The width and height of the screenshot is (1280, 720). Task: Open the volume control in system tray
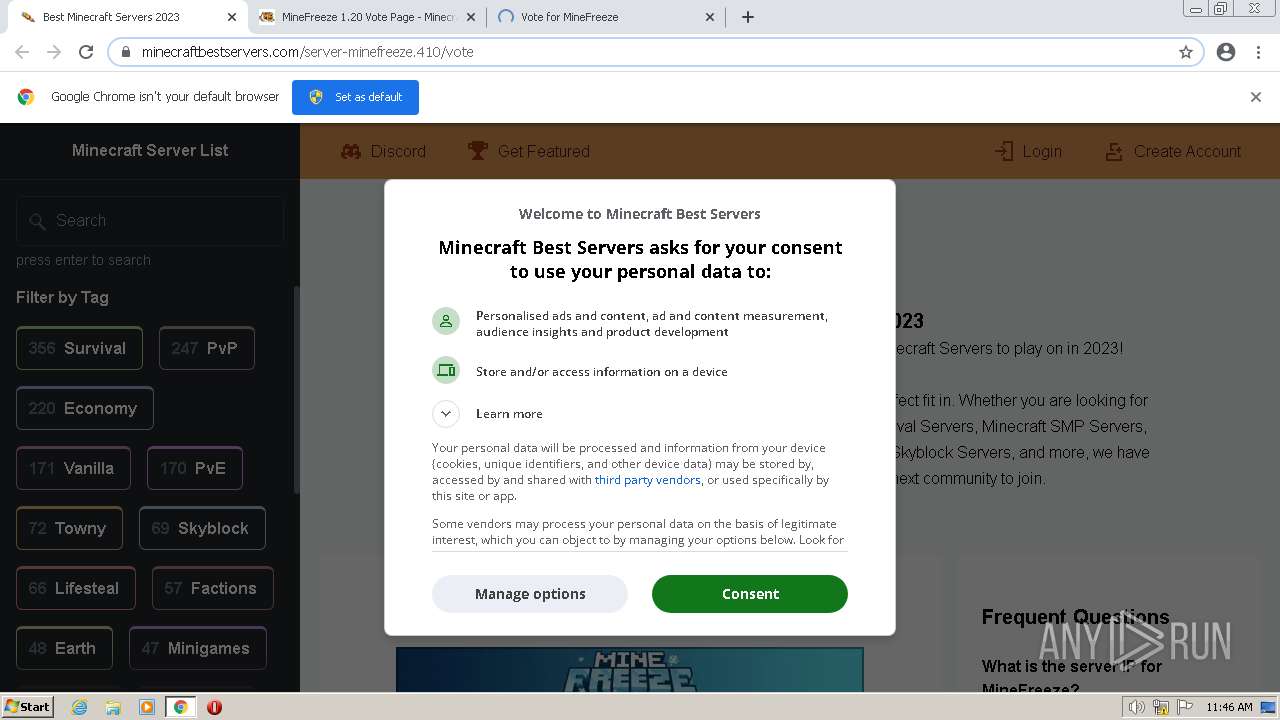(x=1138, y=707)
